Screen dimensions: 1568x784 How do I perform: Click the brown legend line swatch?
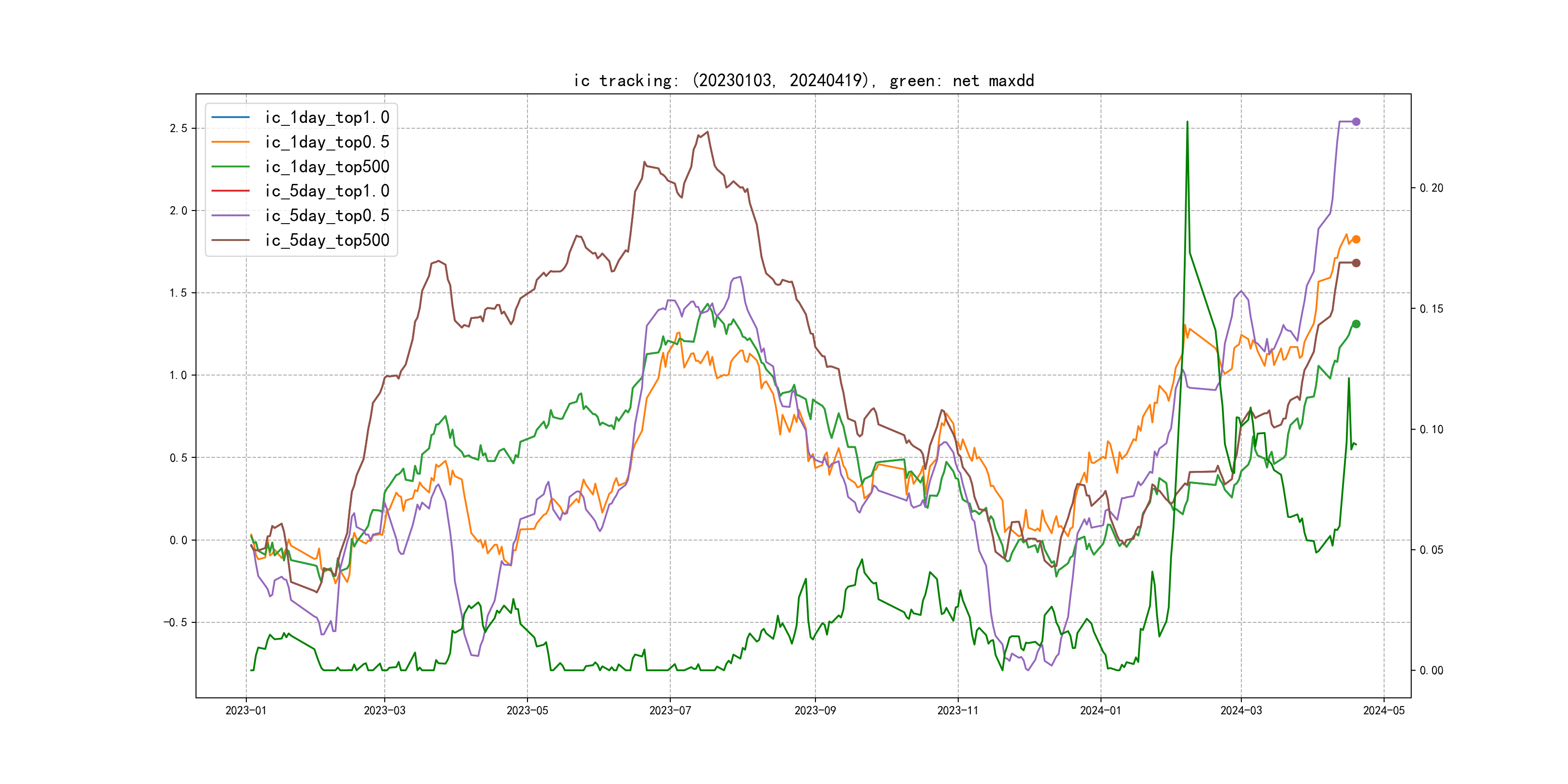point(230,241)
